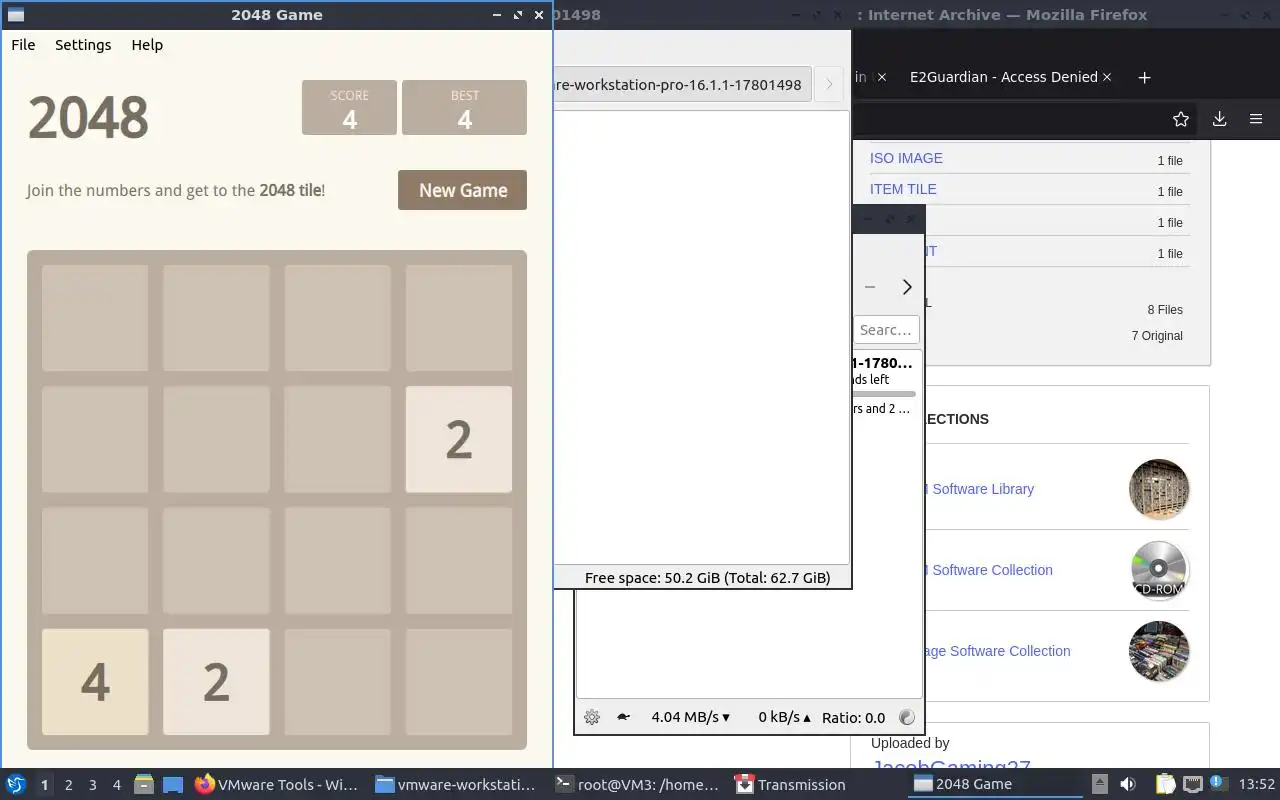The height and width of the screenshot is (800, 1280).
Task: Open clipboard manager tray icon
Action: pyautogui.click(x=1165, y=784)
